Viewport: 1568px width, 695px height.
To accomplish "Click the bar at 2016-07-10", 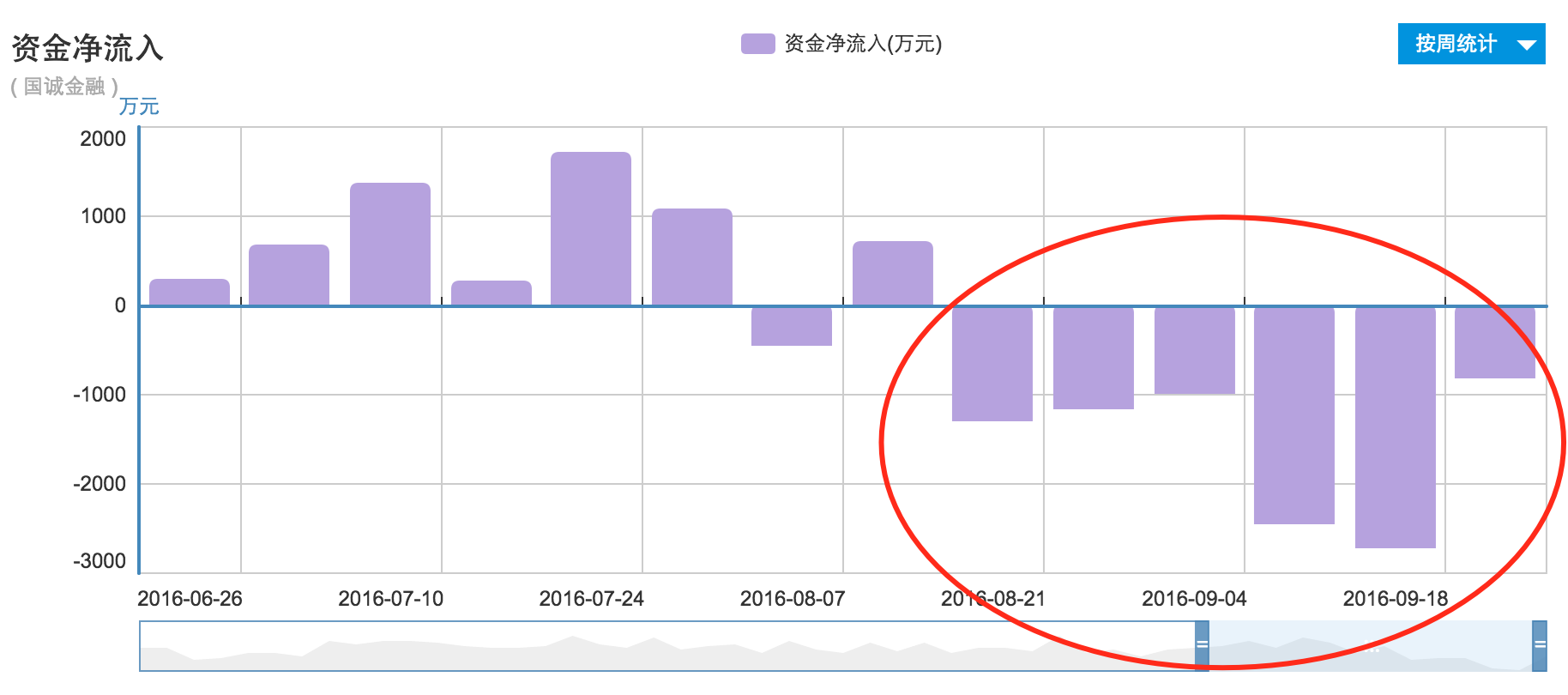I will coord(390,245).
